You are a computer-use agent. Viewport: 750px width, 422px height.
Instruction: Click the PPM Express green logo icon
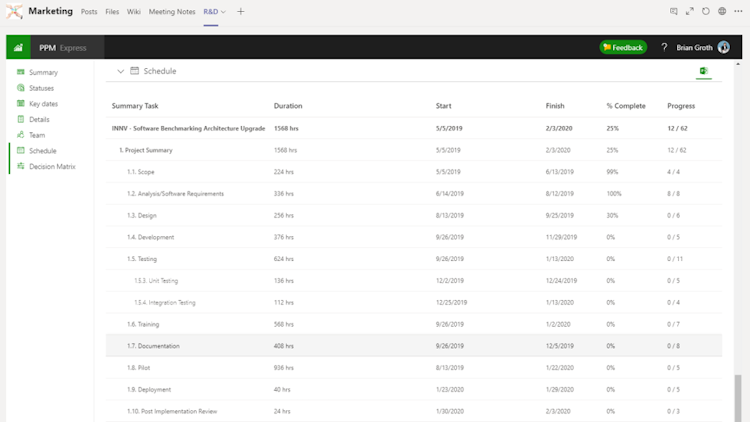19,47
